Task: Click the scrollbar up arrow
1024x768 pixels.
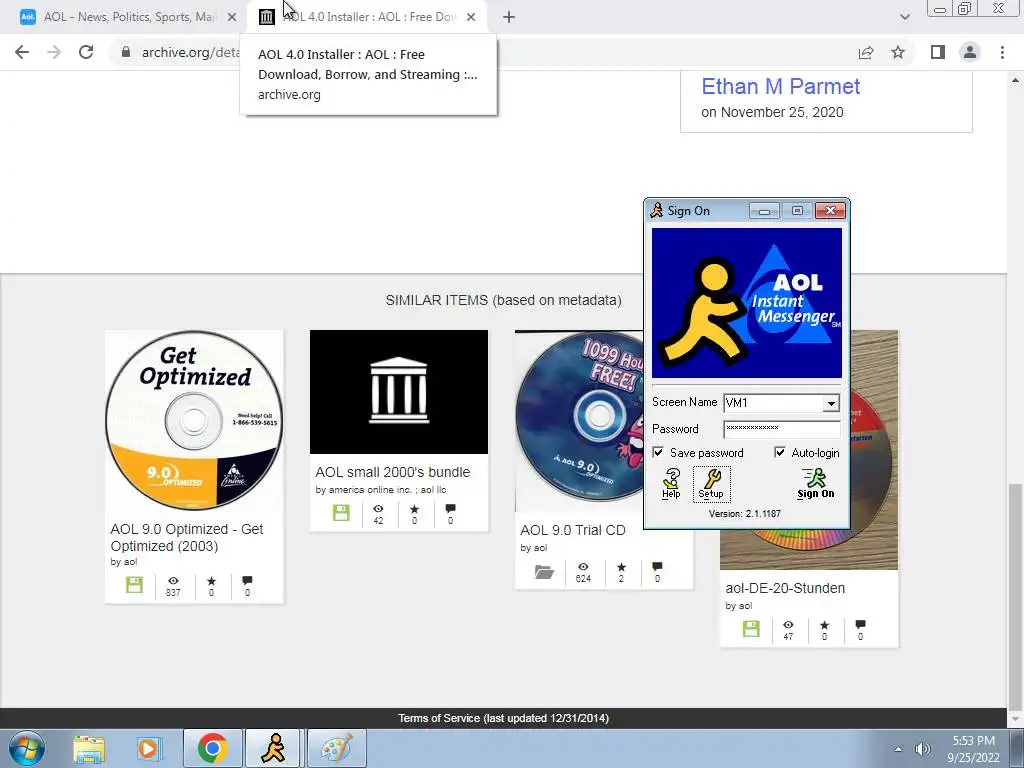Action: coord(1015,80)
